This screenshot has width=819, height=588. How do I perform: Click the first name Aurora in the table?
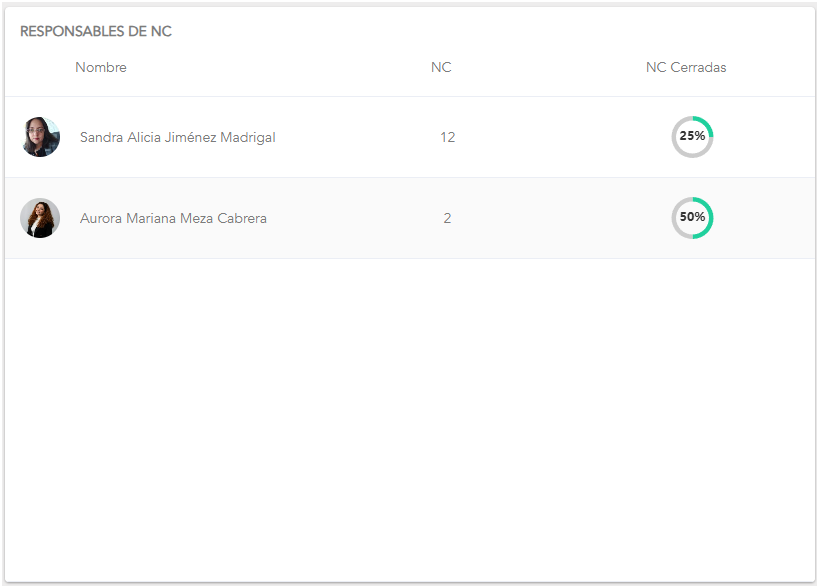click(x=101, y=218)
